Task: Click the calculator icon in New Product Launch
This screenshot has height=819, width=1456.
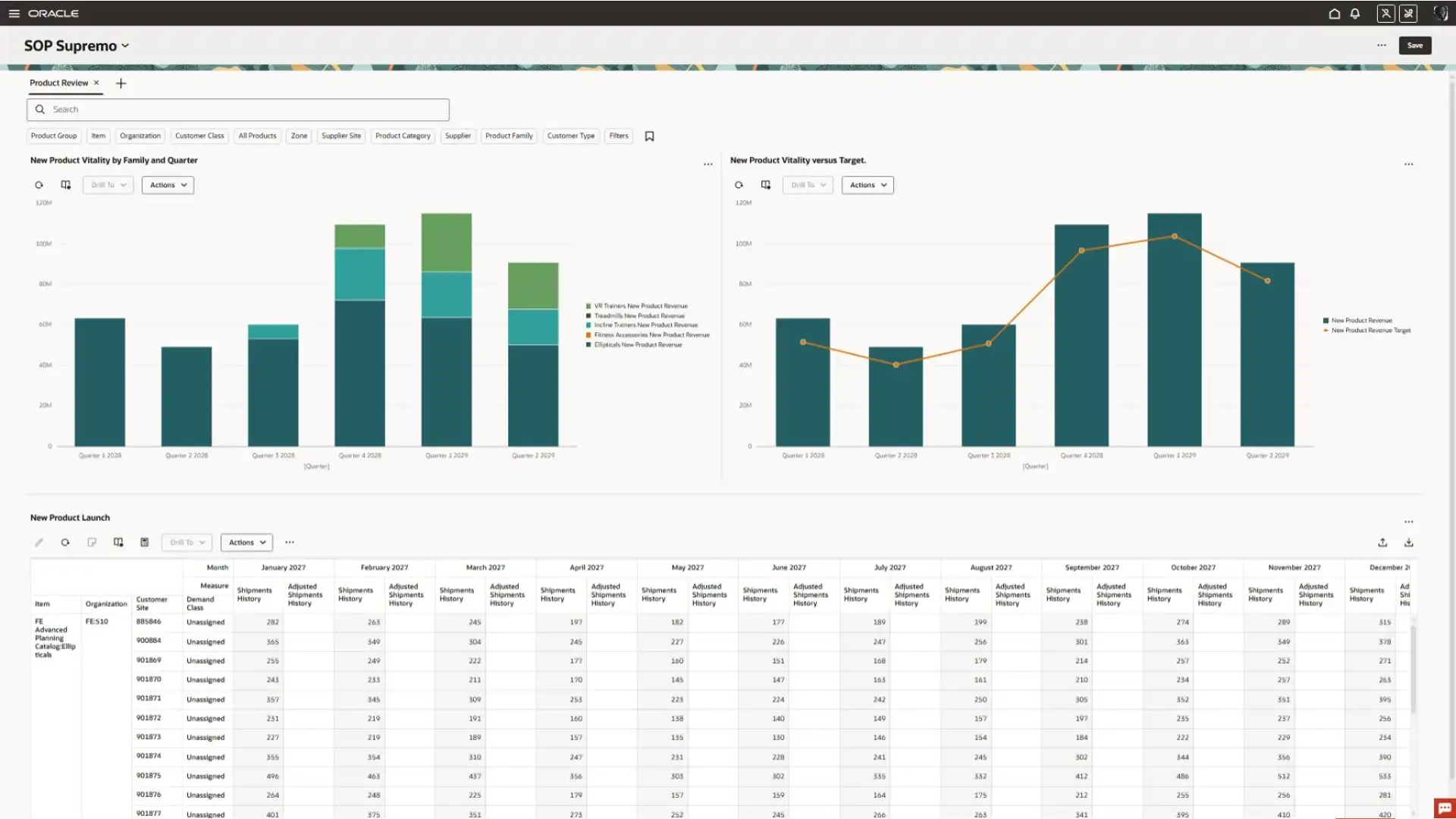Action: [144, 542]
